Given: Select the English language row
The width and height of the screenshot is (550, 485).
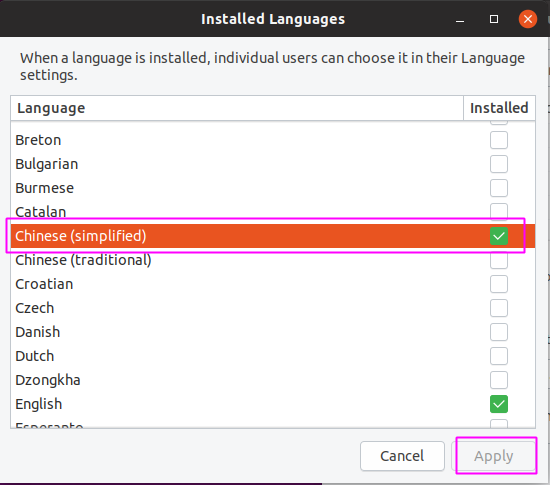Looking at the screenshot, I should pos(273,404).
